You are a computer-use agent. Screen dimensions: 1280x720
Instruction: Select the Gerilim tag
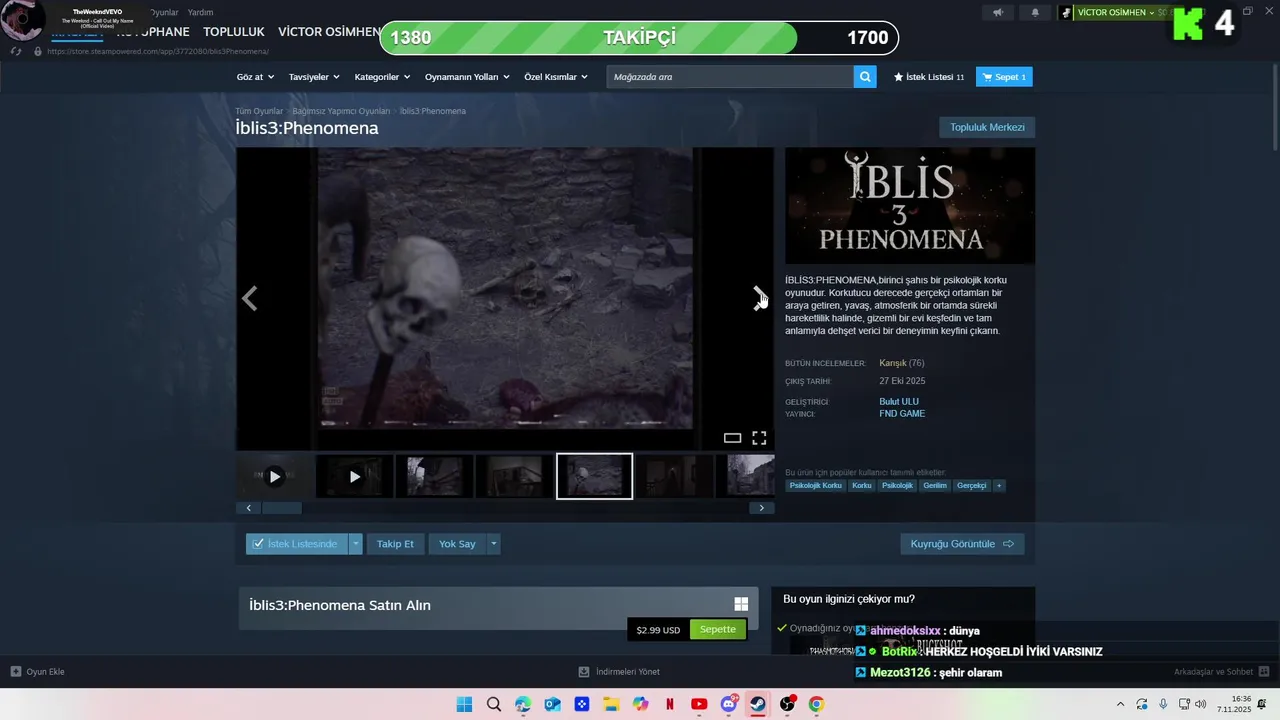click(935, 485)
